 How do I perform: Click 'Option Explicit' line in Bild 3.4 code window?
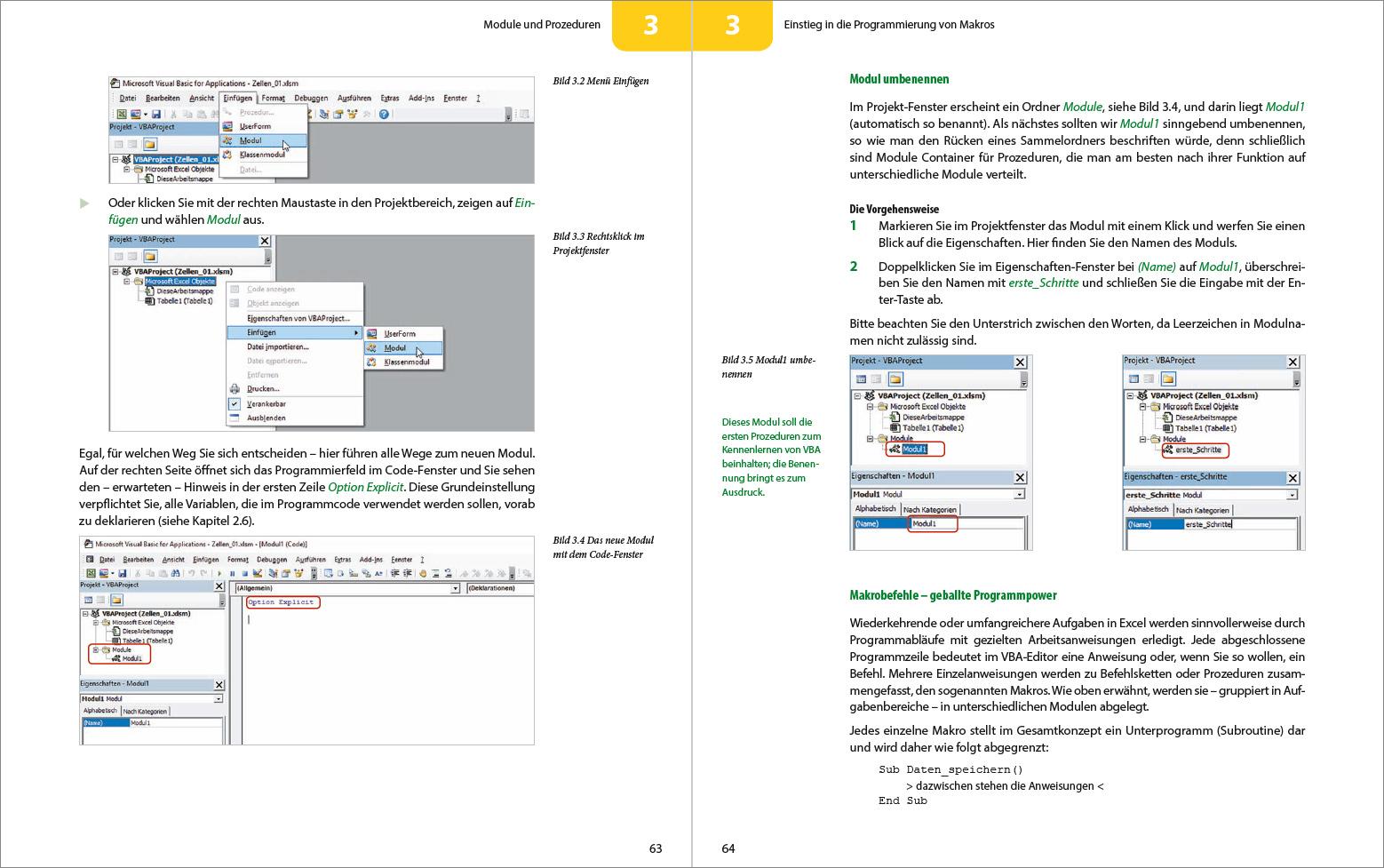tap(281, 602)
